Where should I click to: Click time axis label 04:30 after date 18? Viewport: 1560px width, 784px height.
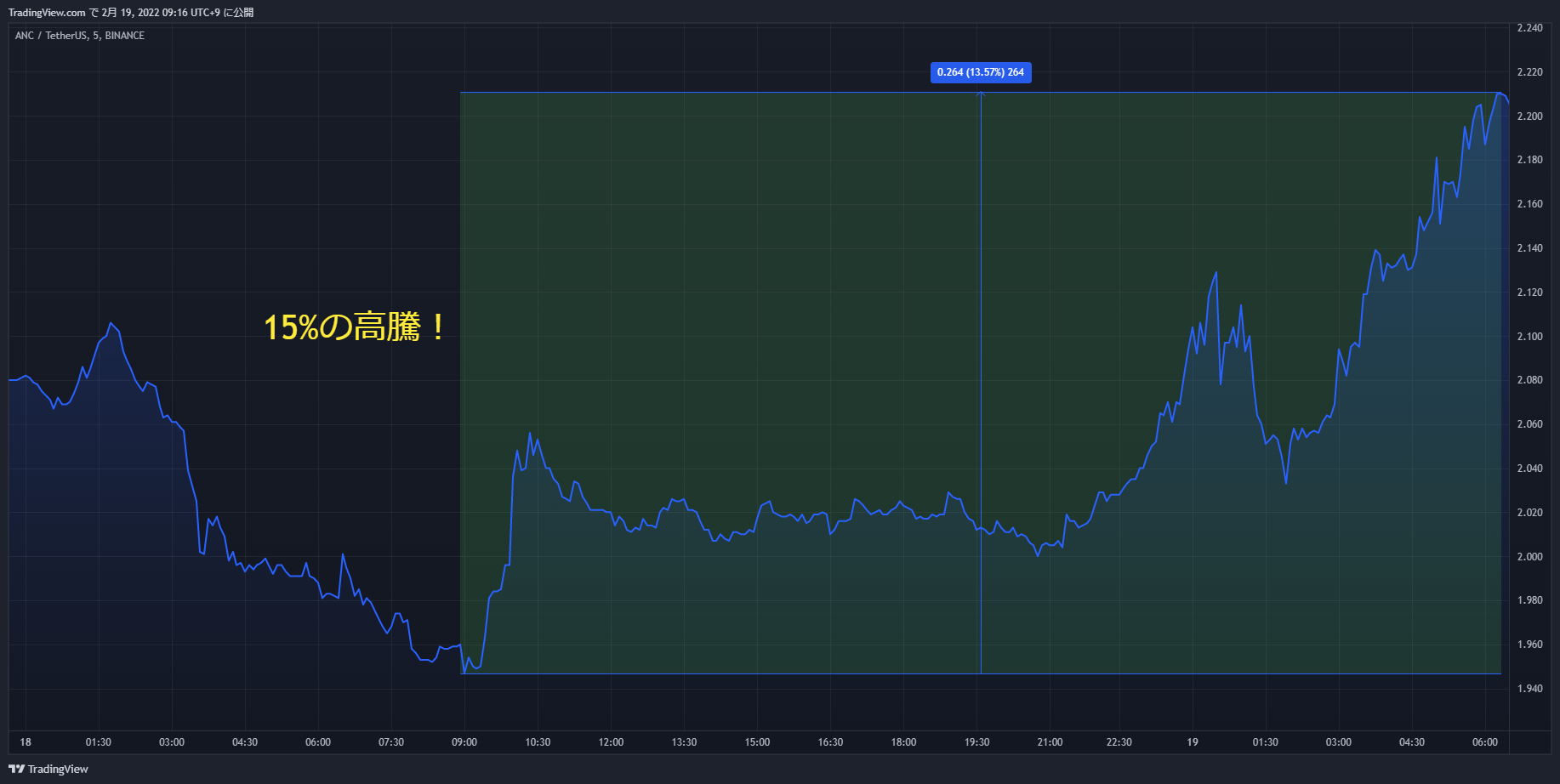click(x=245, y=742)
